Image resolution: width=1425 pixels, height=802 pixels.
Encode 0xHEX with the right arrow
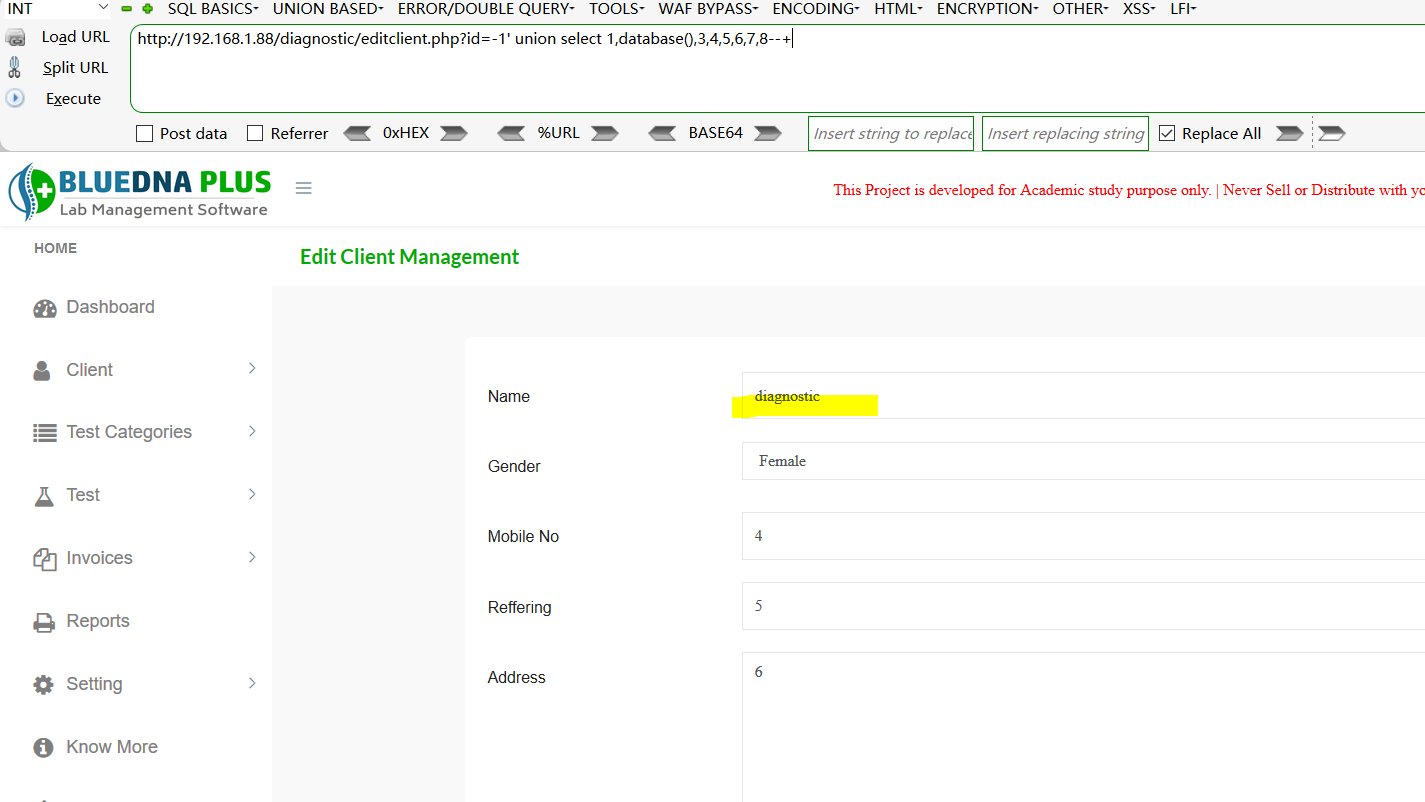pos(454,133)
